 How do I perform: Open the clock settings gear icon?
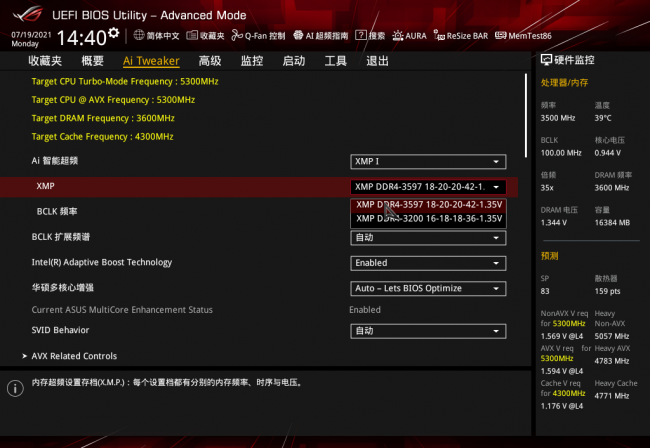(x=113, y=33)
